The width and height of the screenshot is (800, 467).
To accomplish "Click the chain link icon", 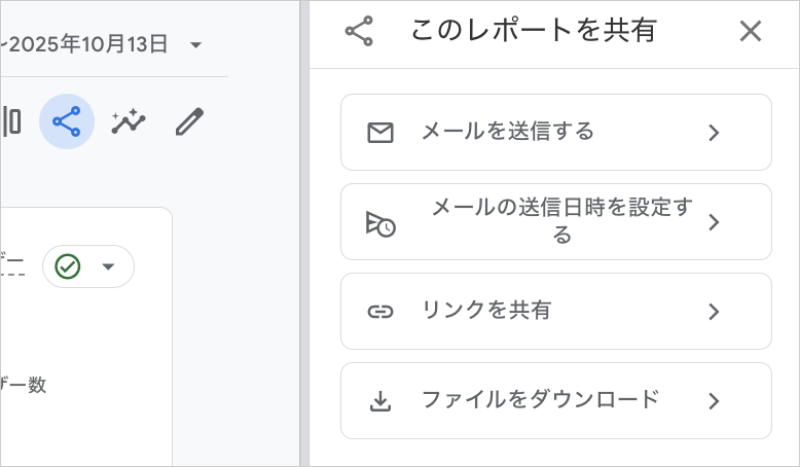I will click(x=380, y=311).
